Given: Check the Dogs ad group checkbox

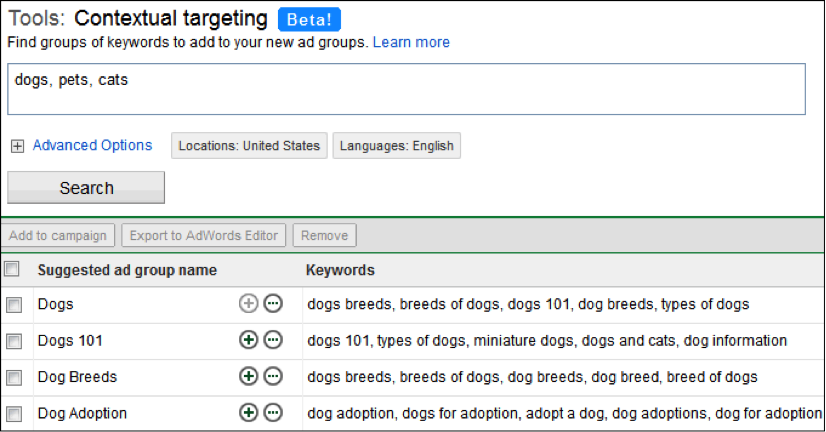Looking at the screenshot, I should coord(14,305).
